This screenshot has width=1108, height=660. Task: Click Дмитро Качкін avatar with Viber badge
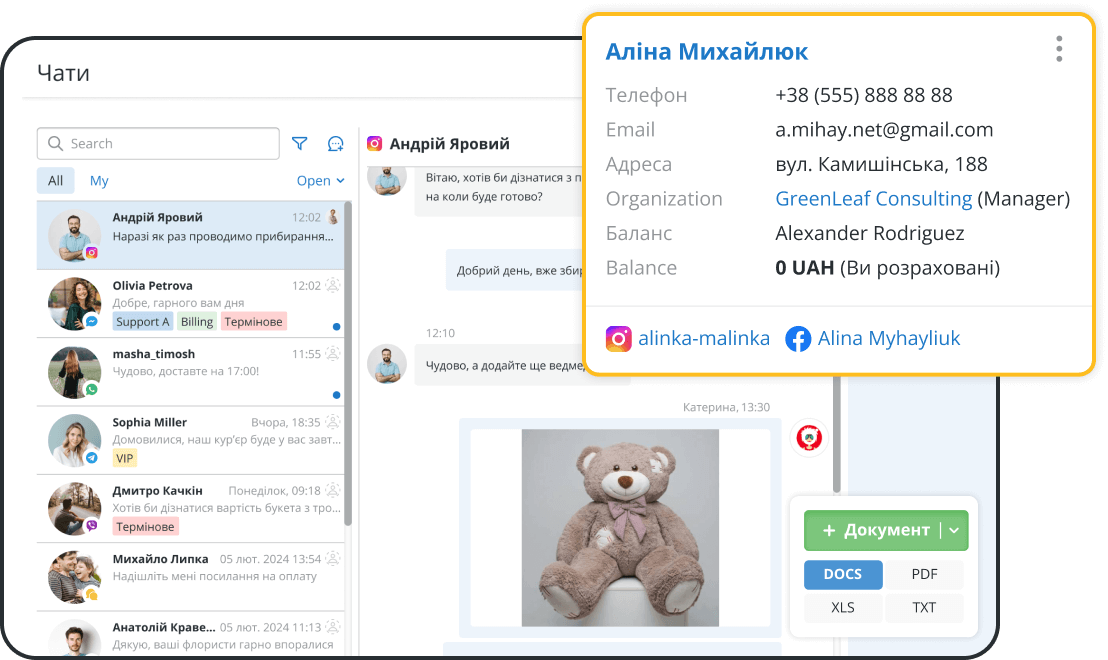point(74,508)
